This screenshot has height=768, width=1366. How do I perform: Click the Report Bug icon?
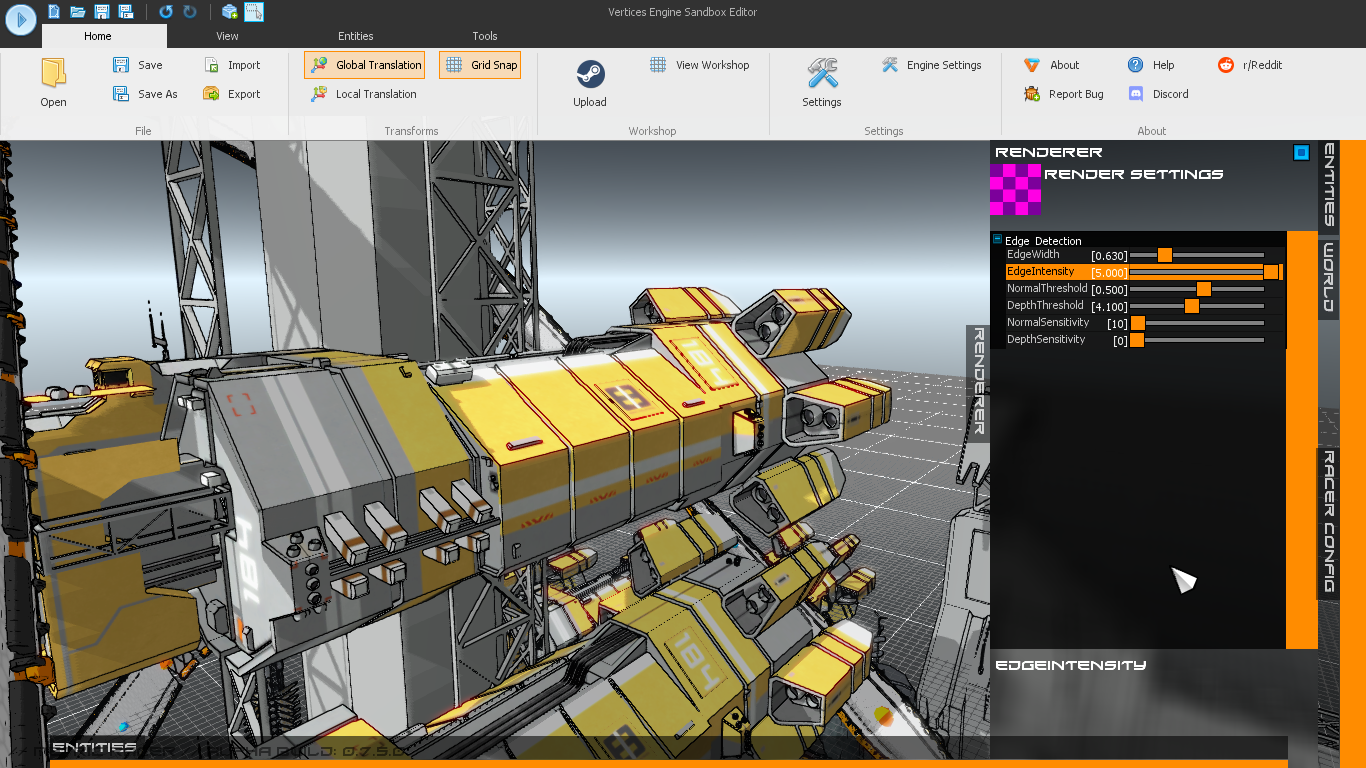point(1032,94)
